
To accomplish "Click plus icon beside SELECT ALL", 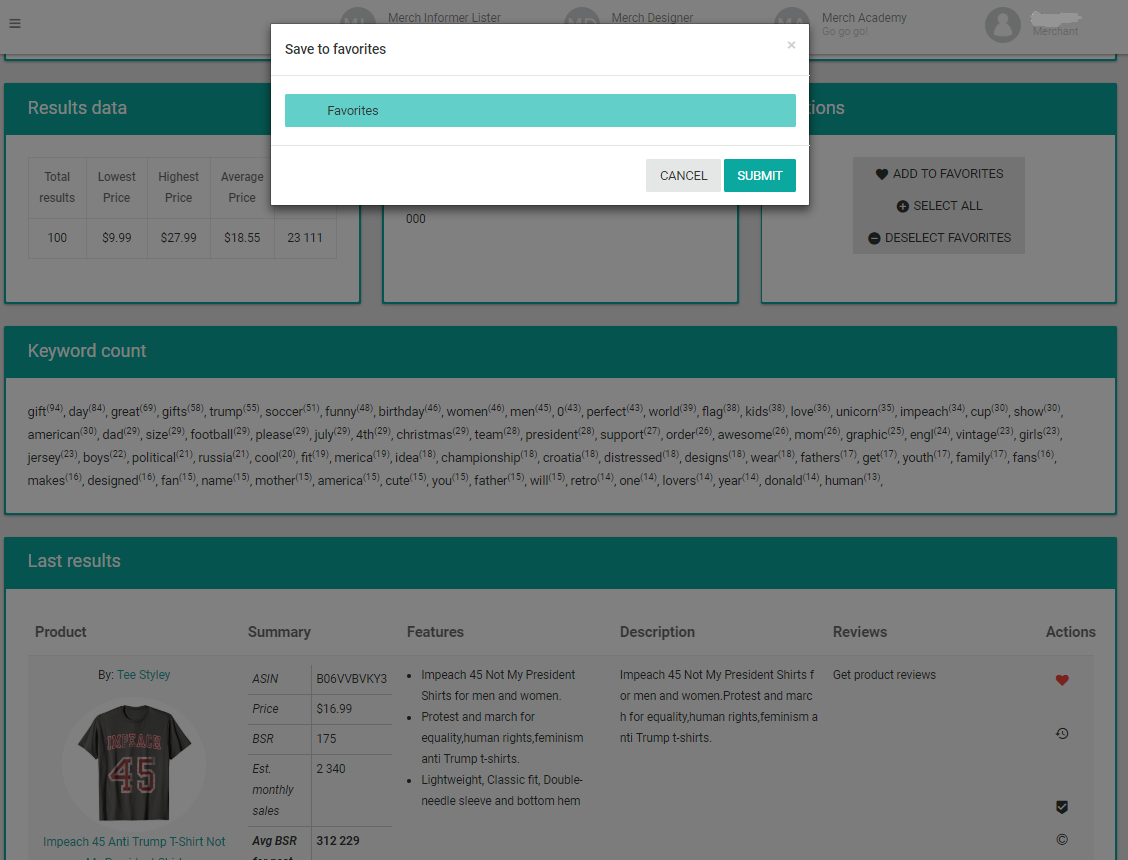I will coord(902,207).
